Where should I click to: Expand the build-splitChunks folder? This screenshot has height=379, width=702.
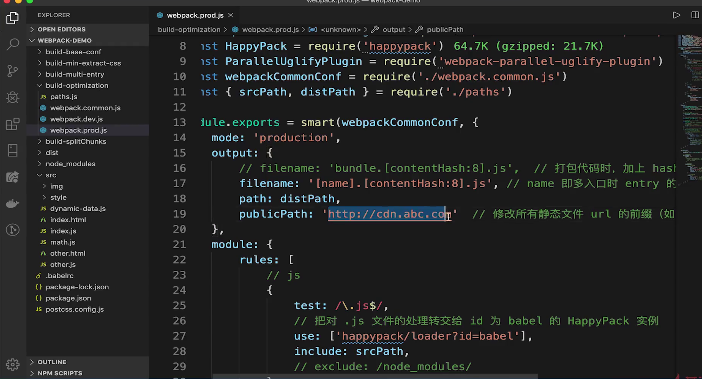click(x=76, y=141)
